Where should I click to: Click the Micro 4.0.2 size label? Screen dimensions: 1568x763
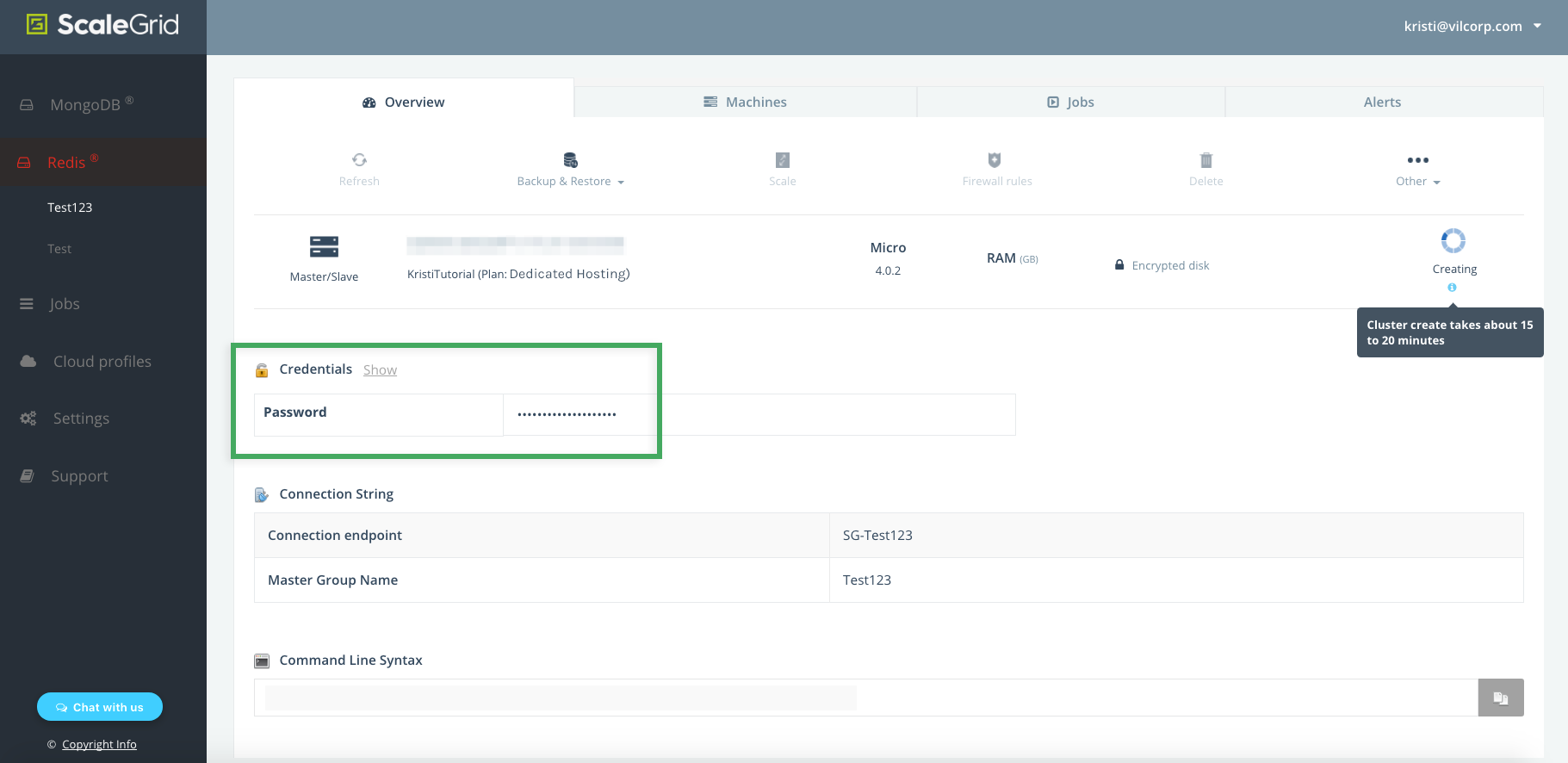tap(888, 258)
